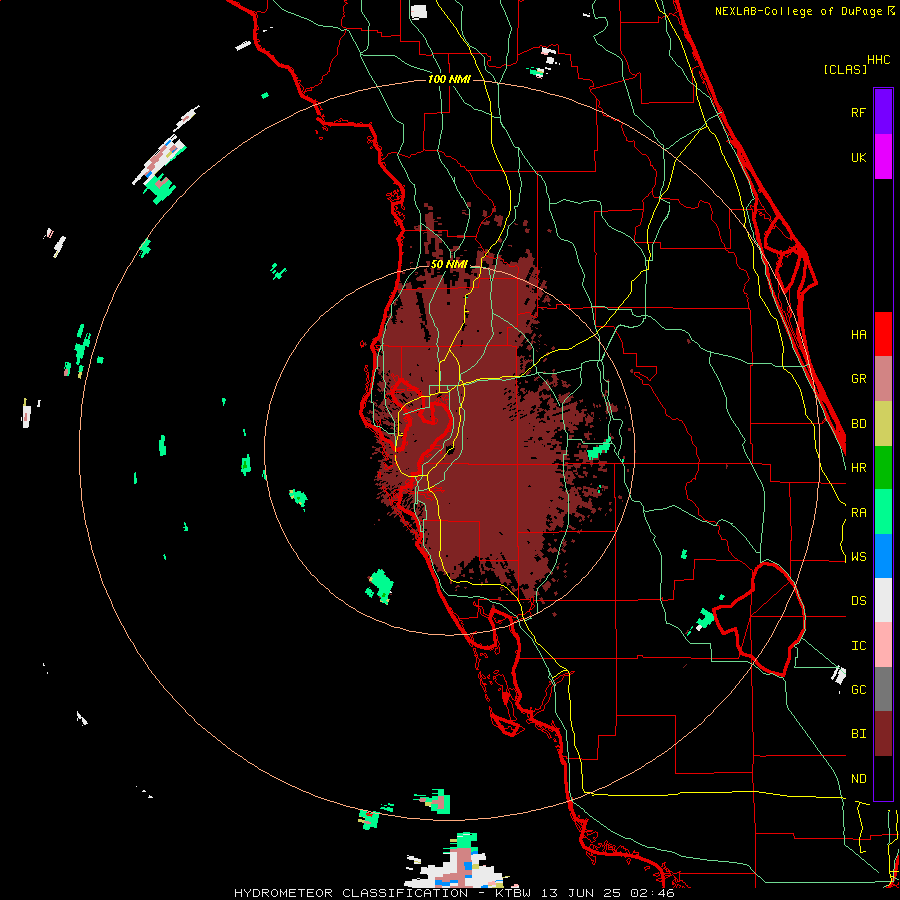The width and height of the screenshot is (900, 900).
Task: Click the 100 NMI range ring label
Action: [449, 79]
